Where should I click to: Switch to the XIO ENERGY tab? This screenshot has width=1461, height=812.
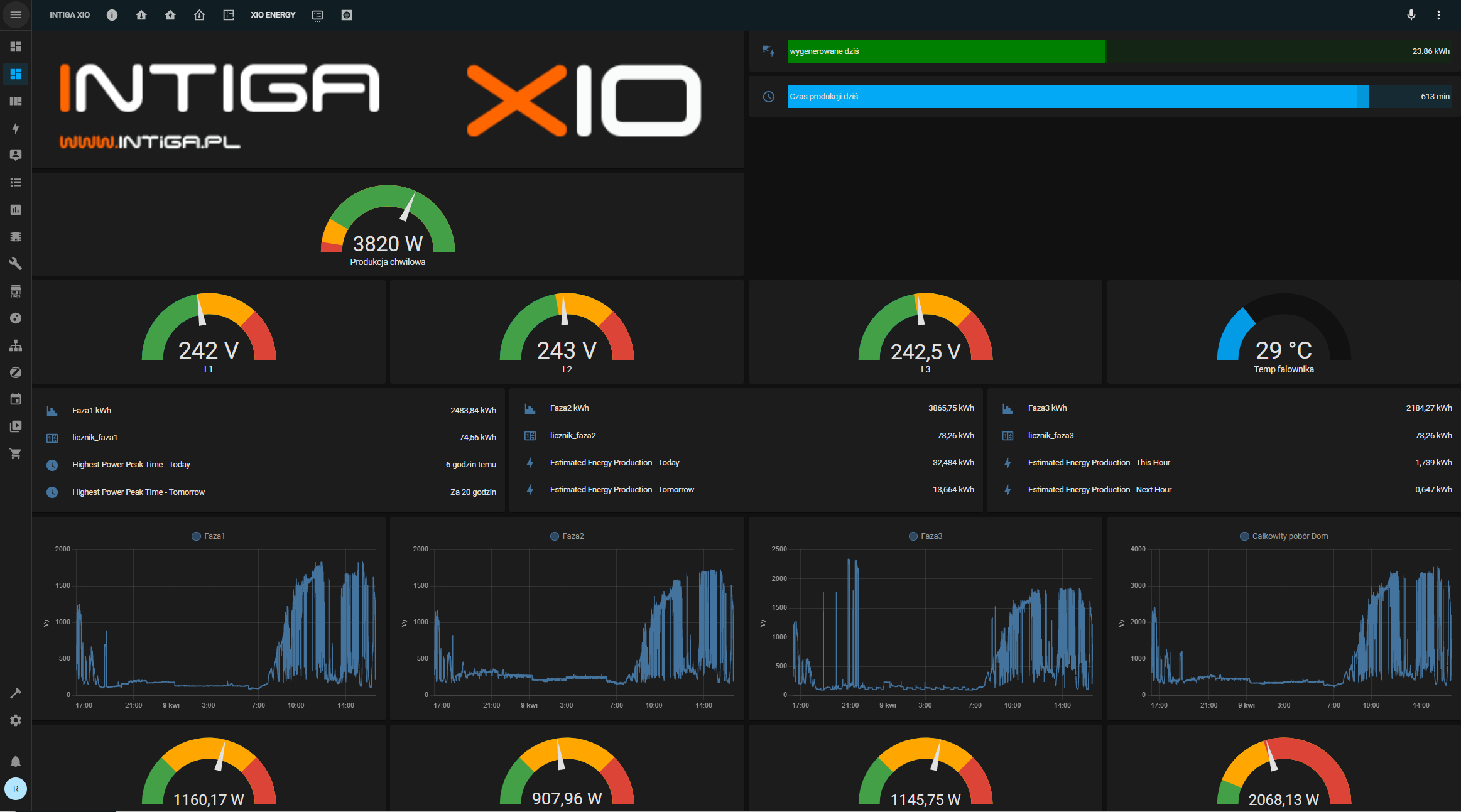click(x=273, y=15)
